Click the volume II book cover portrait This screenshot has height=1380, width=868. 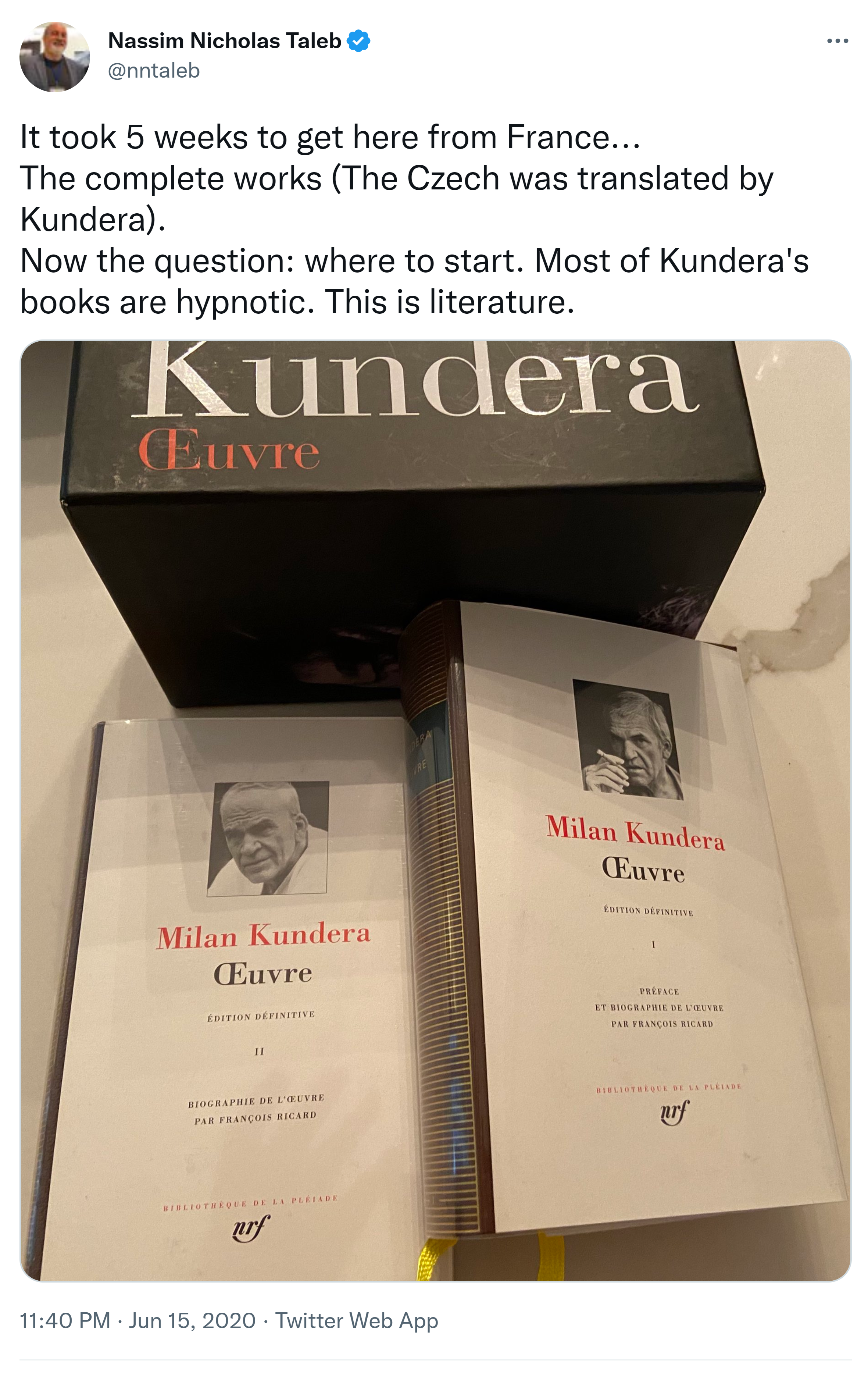click(x=268, y=839)
